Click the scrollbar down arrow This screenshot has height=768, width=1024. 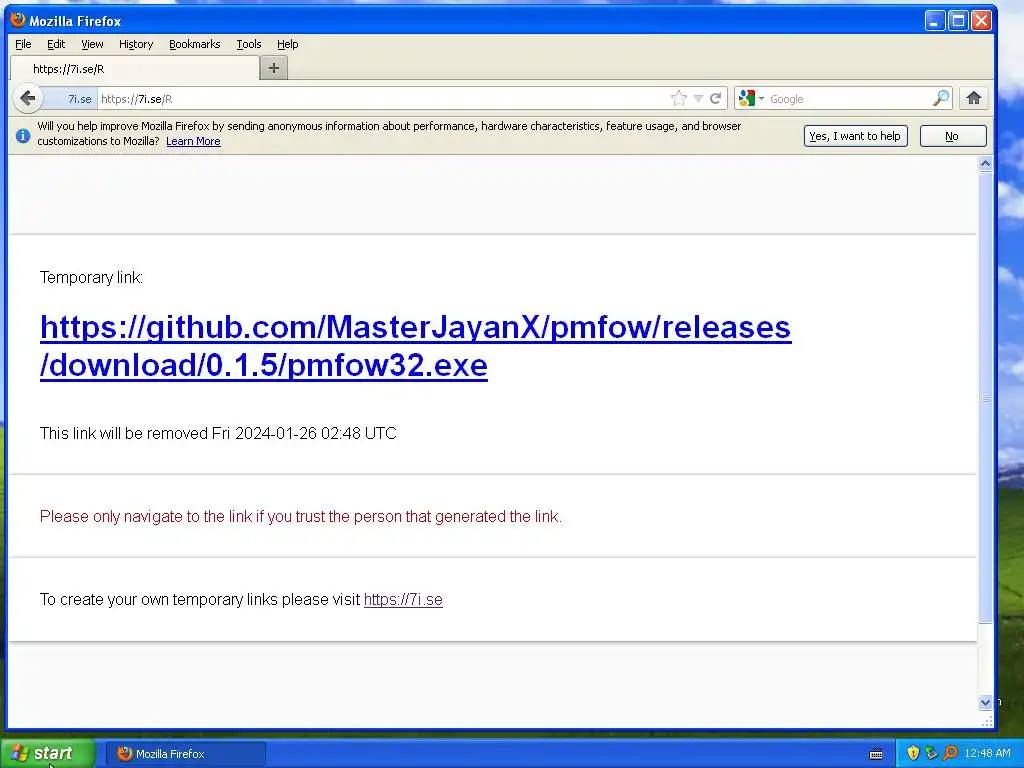985,703
